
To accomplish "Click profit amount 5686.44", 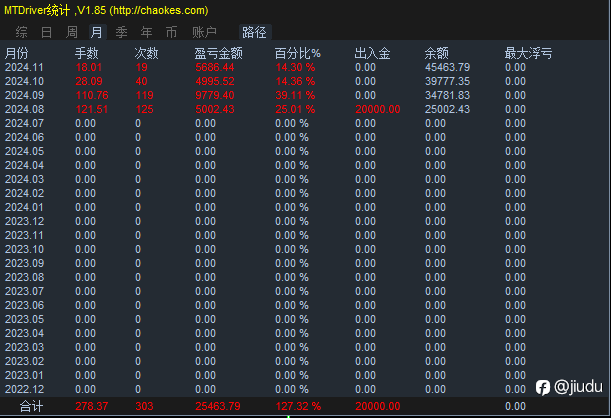I will 215,67.
